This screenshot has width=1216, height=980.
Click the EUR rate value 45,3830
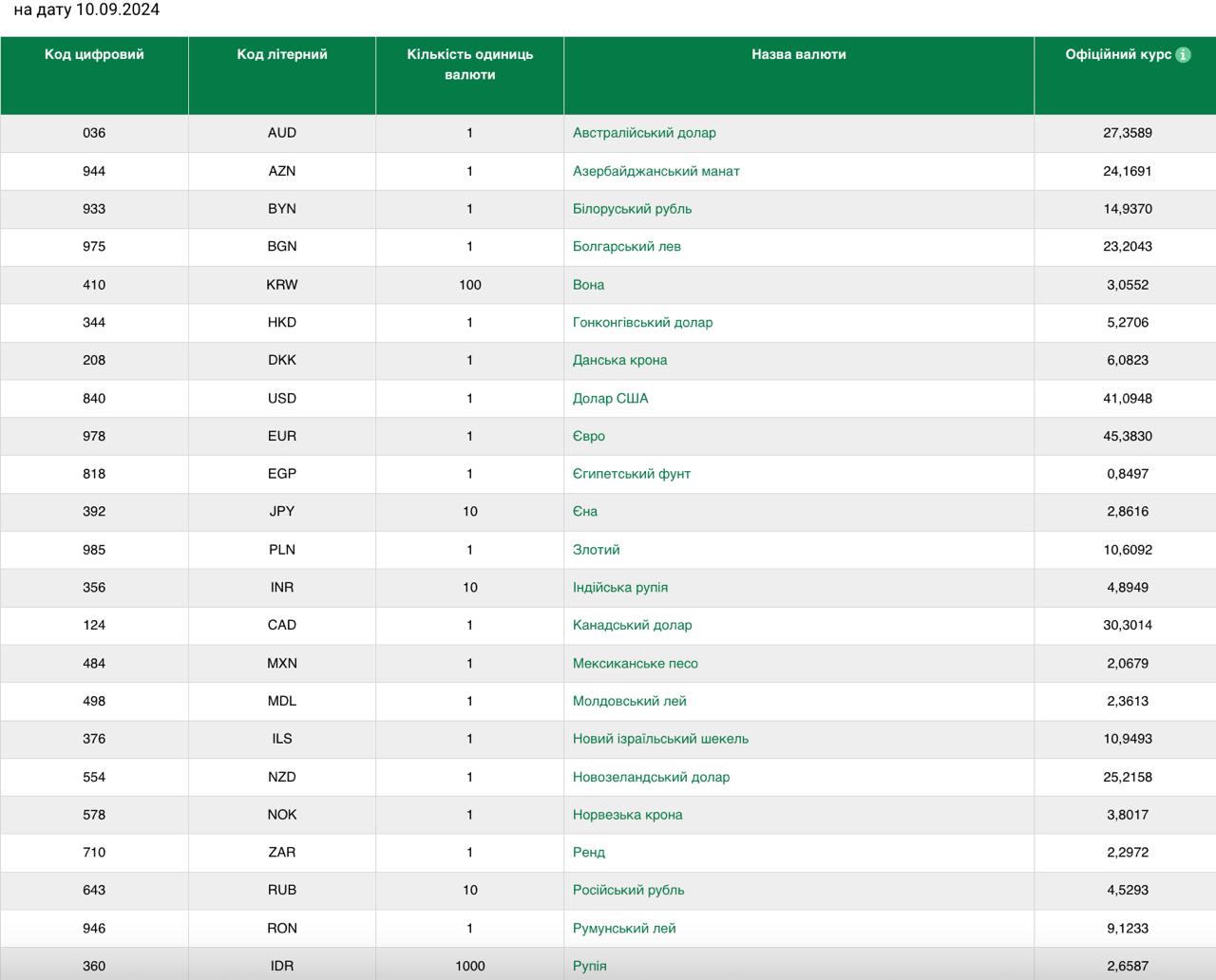pos(1128,436)
